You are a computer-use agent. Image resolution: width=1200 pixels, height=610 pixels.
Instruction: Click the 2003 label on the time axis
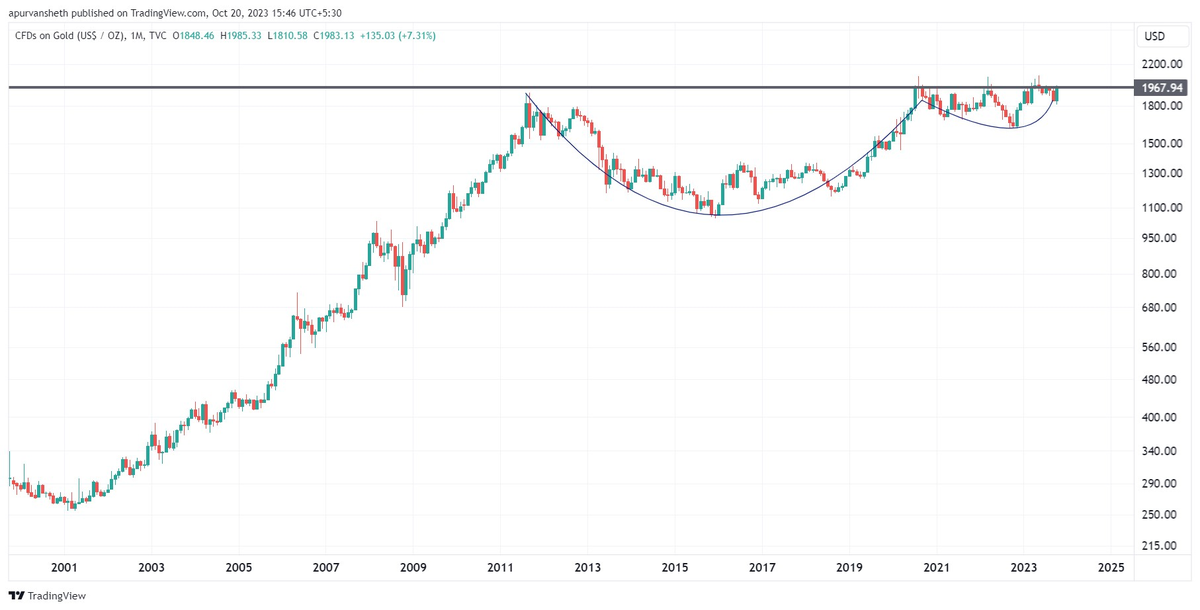point(151,568)
